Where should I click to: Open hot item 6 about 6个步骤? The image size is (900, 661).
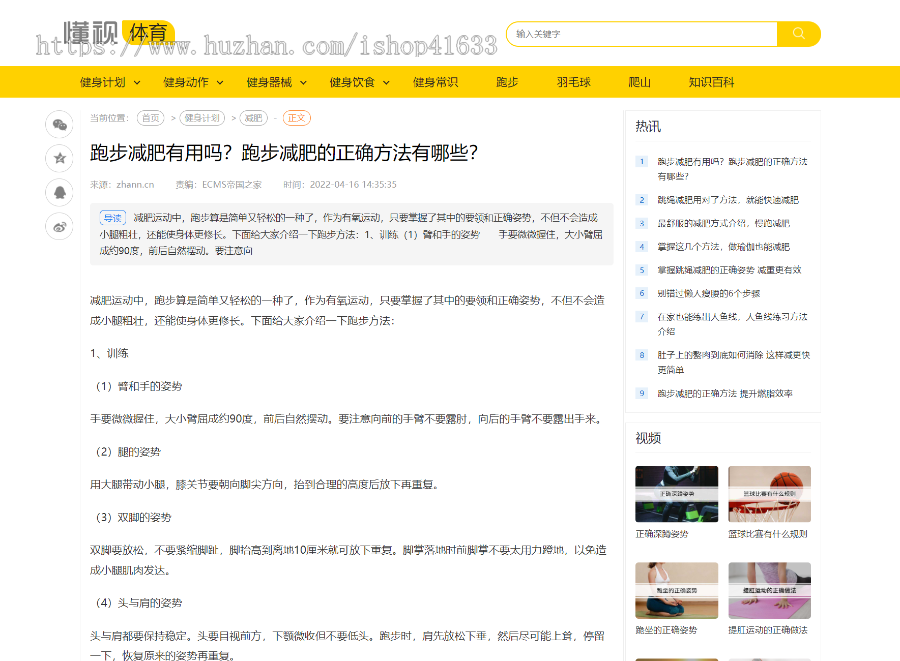click(708, 293)
